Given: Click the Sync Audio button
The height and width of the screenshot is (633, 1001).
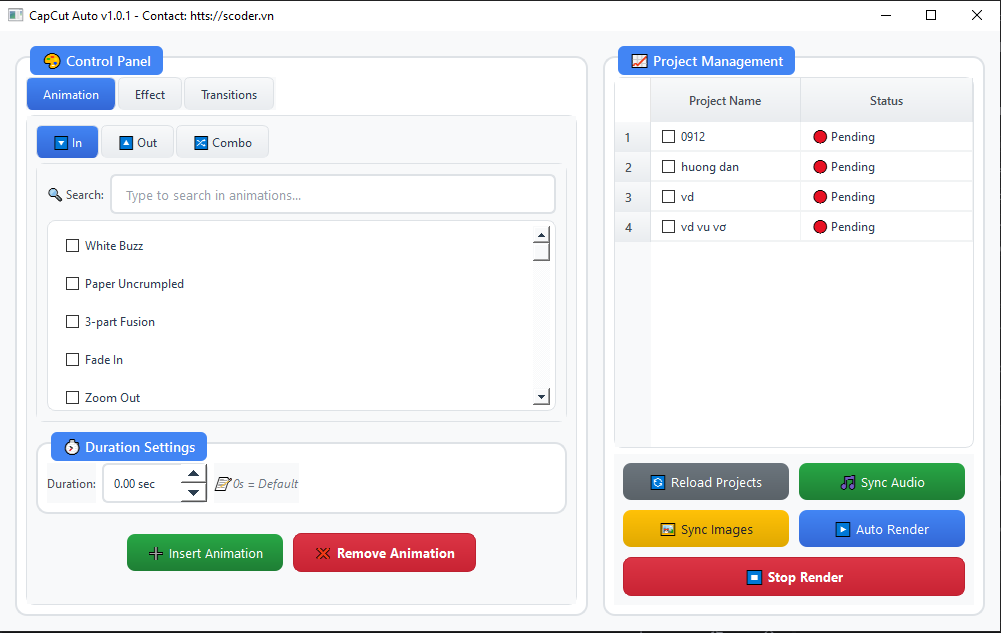Looking at the screenshot, I should (x=882, y=482).
